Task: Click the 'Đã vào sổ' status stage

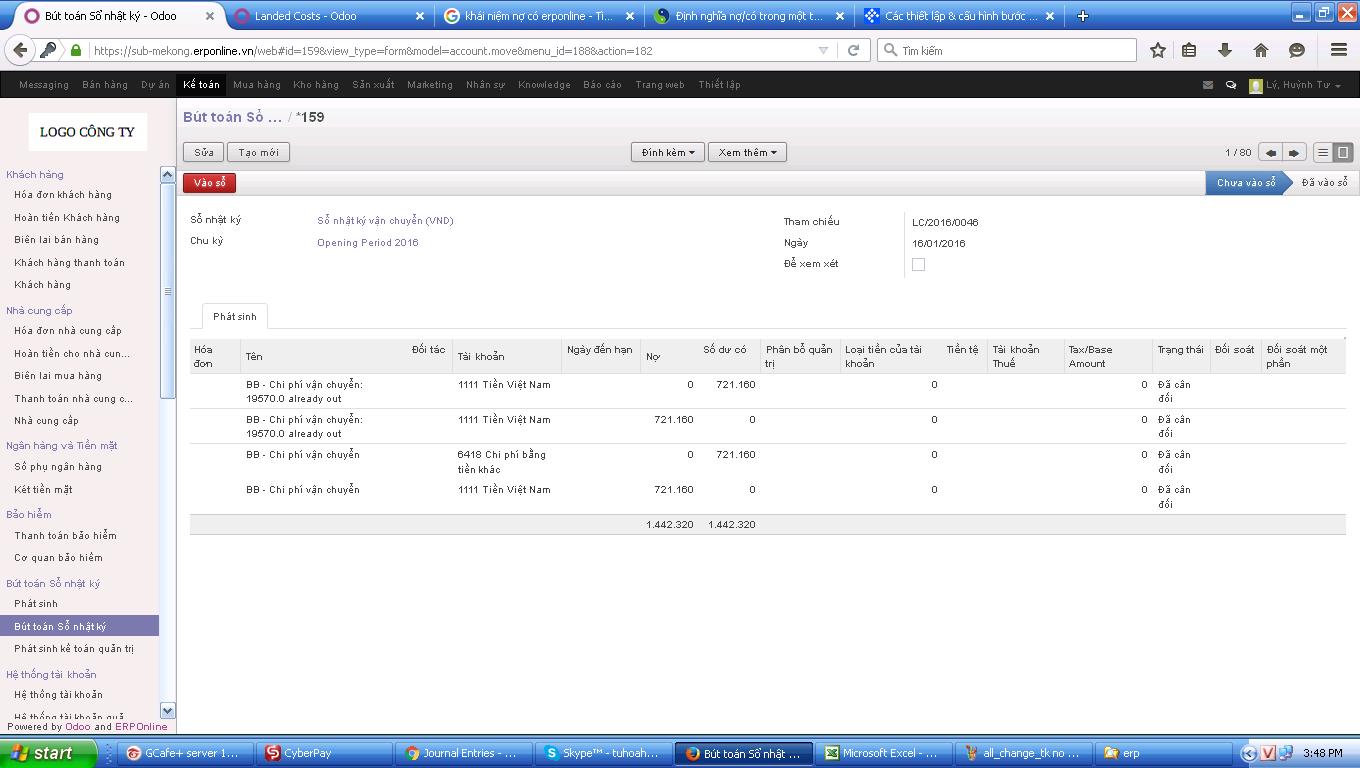Action: (1324, 182)
